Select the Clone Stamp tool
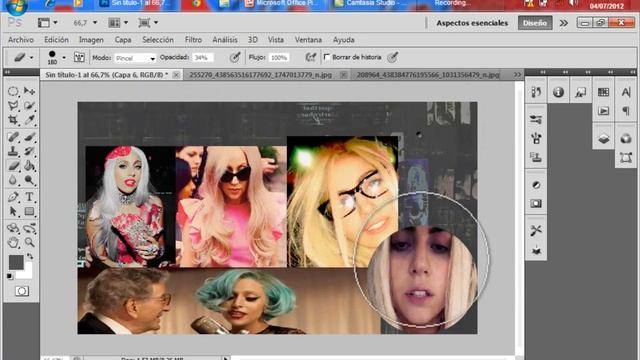This screenshot has height=360, width=640. click(x=13, y=151)
